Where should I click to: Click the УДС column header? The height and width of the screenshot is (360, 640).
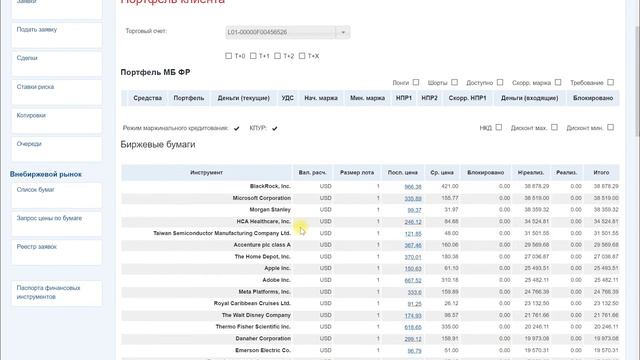[x=288, y=98]
